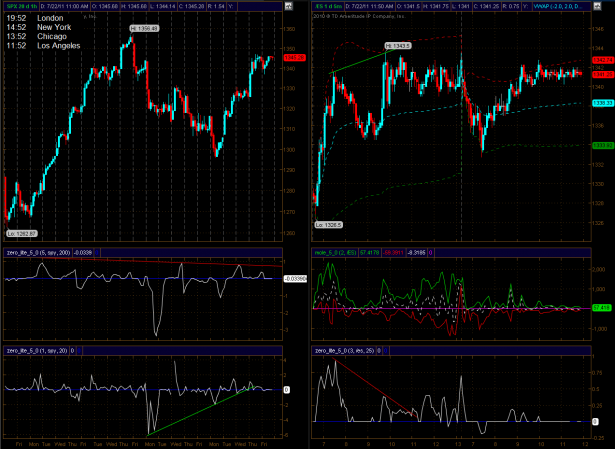Click the /ES chart settings icon
615x449 pixels.
point(597,6)
